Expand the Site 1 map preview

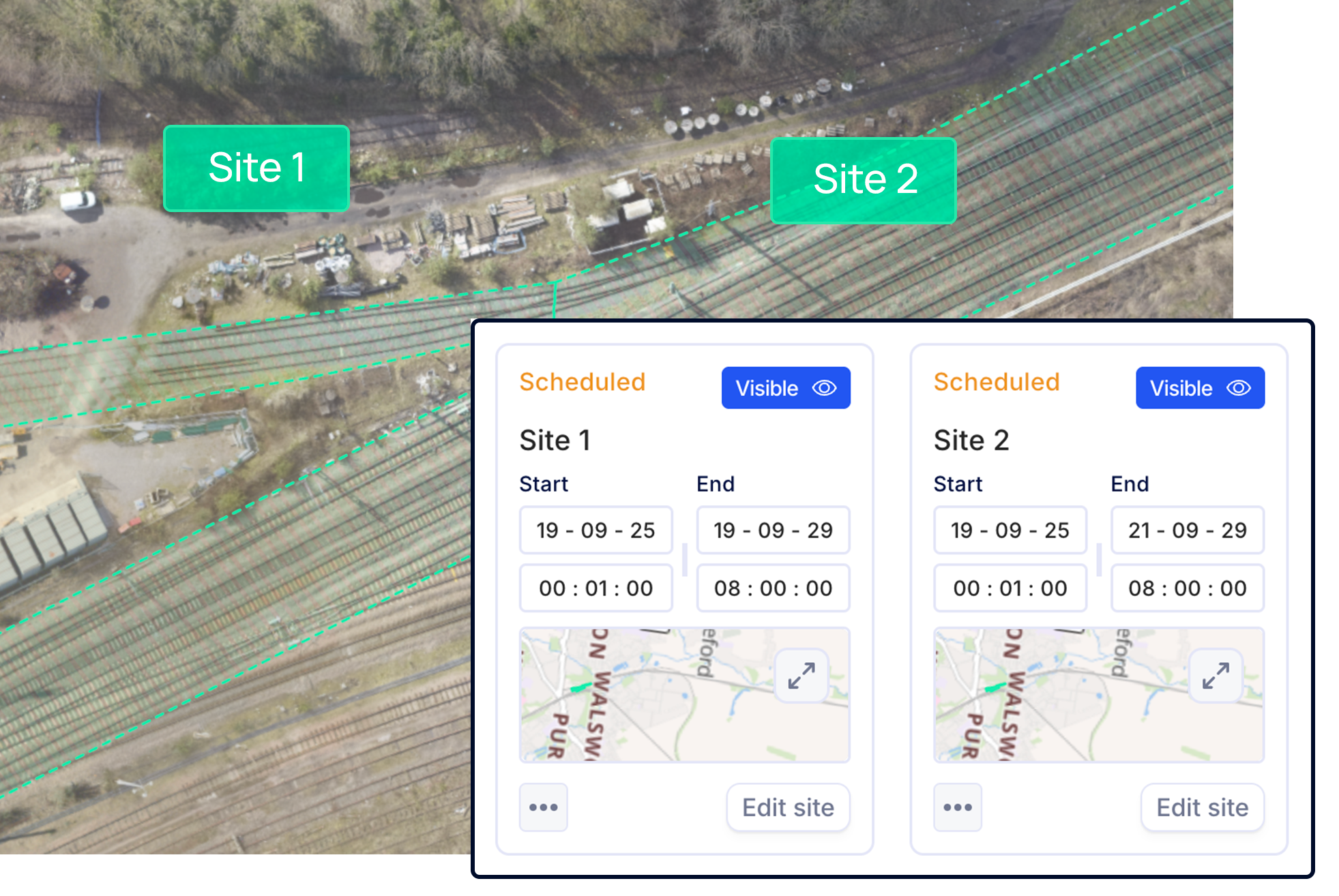[801, 675]
